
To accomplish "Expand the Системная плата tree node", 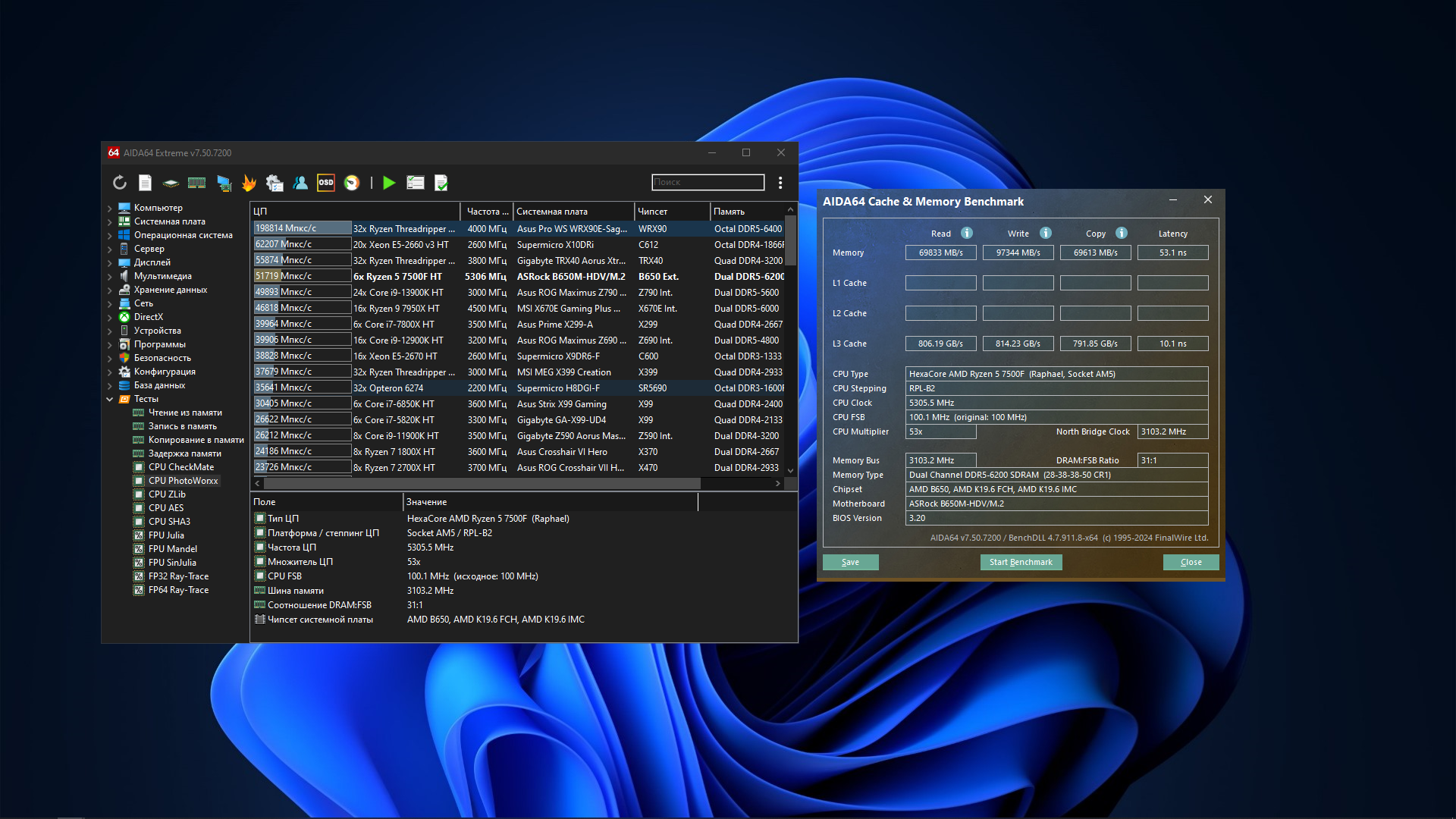I will 110,222.
